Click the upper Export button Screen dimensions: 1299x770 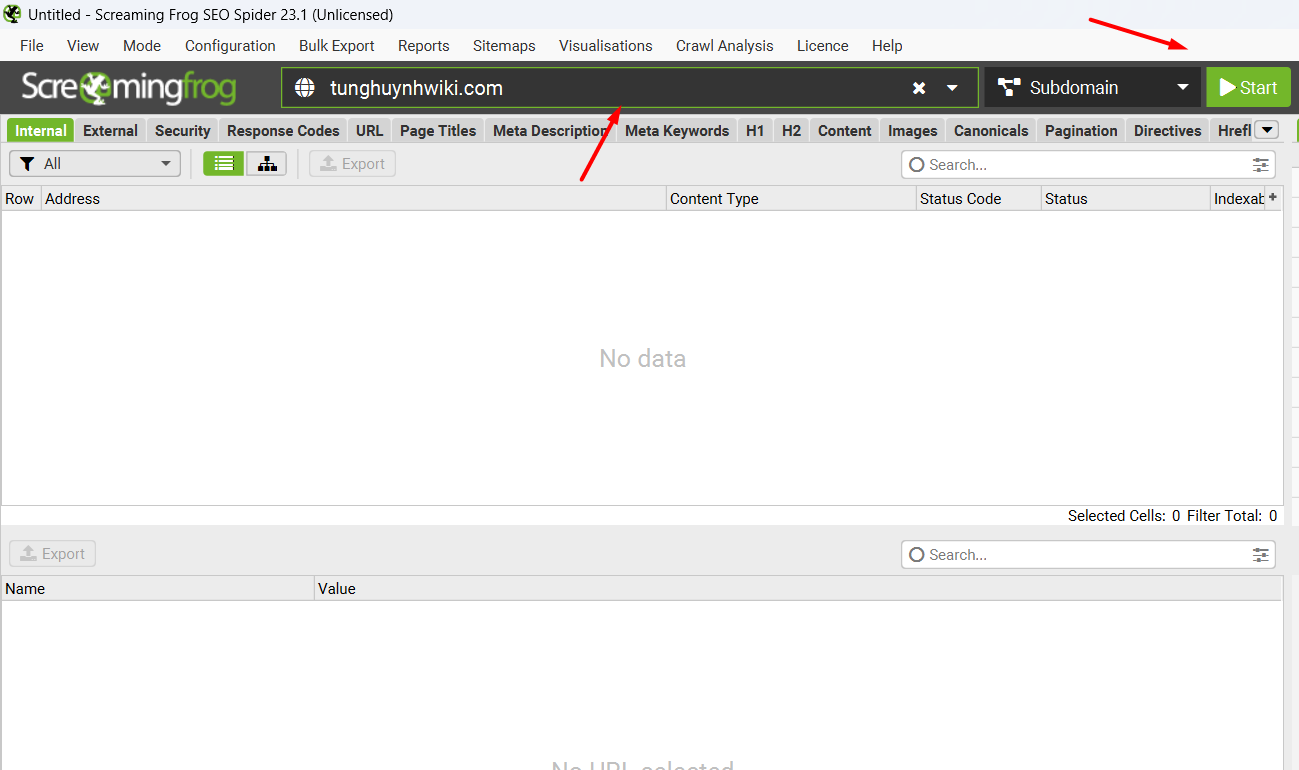tap(352, 164)
